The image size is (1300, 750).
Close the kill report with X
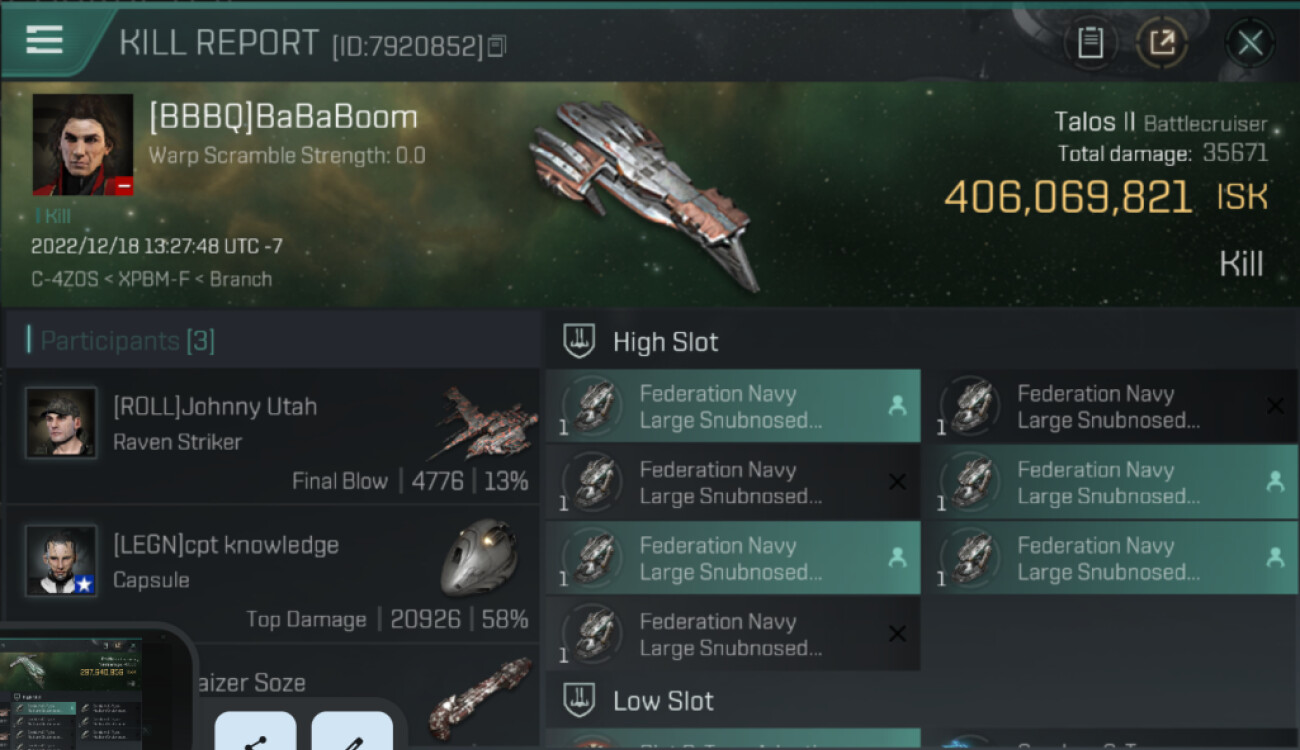pyautogui.click(x=1250, y=43)
